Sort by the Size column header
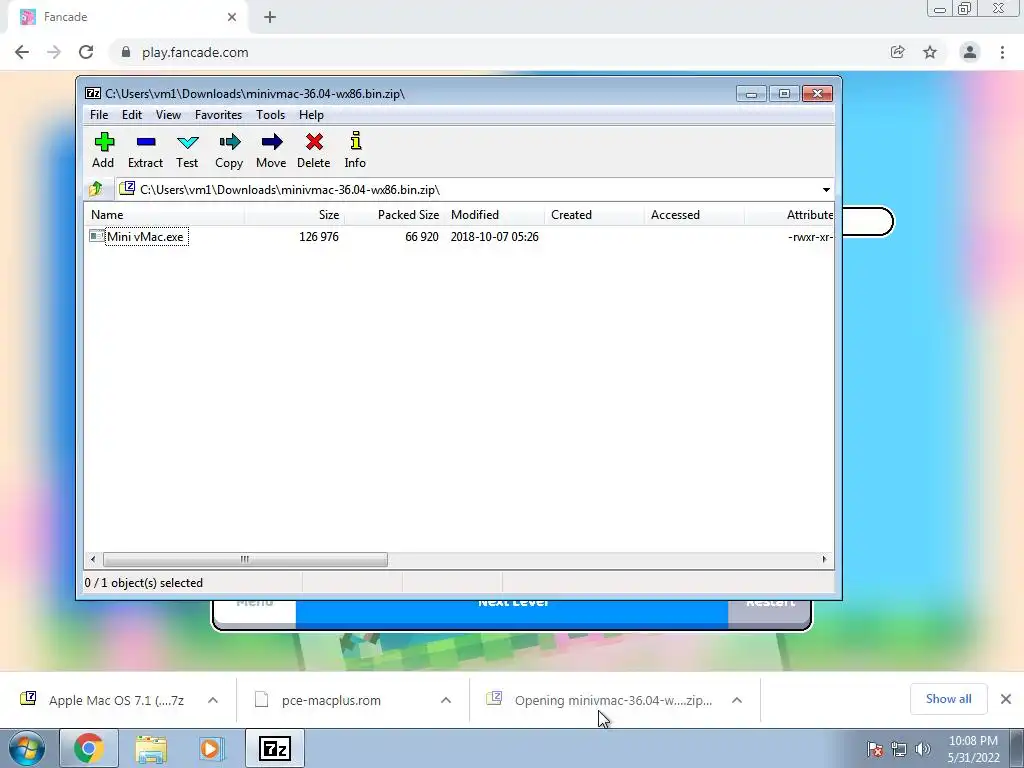 click(295, 215)
